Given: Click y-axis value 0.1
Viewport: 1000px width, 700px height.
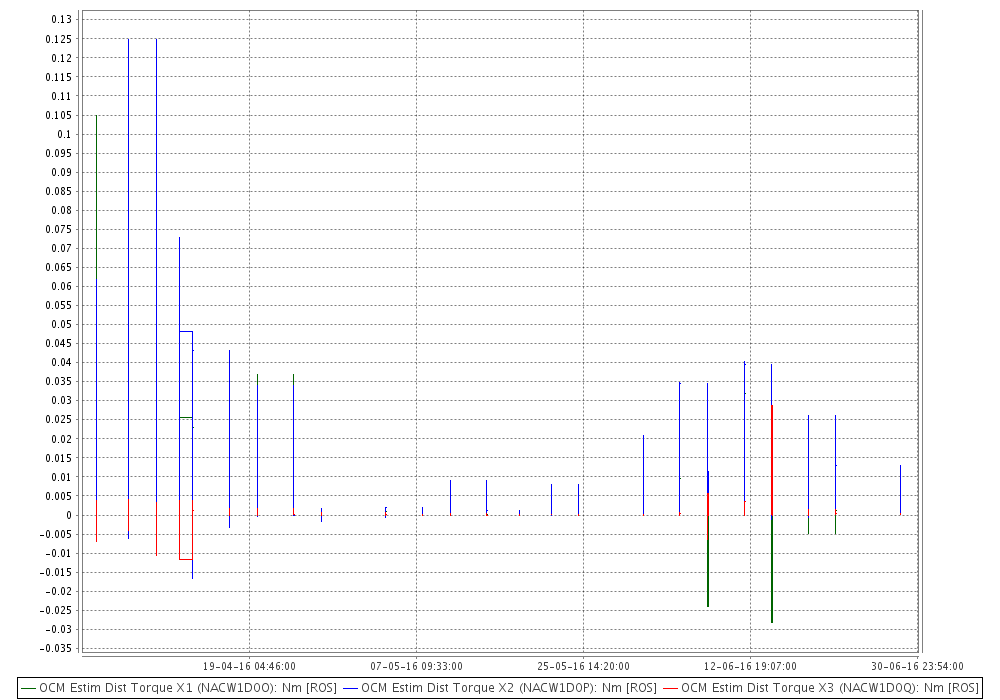Looking at the screenshot, I should pyautogui.click(x=64, y=134).
